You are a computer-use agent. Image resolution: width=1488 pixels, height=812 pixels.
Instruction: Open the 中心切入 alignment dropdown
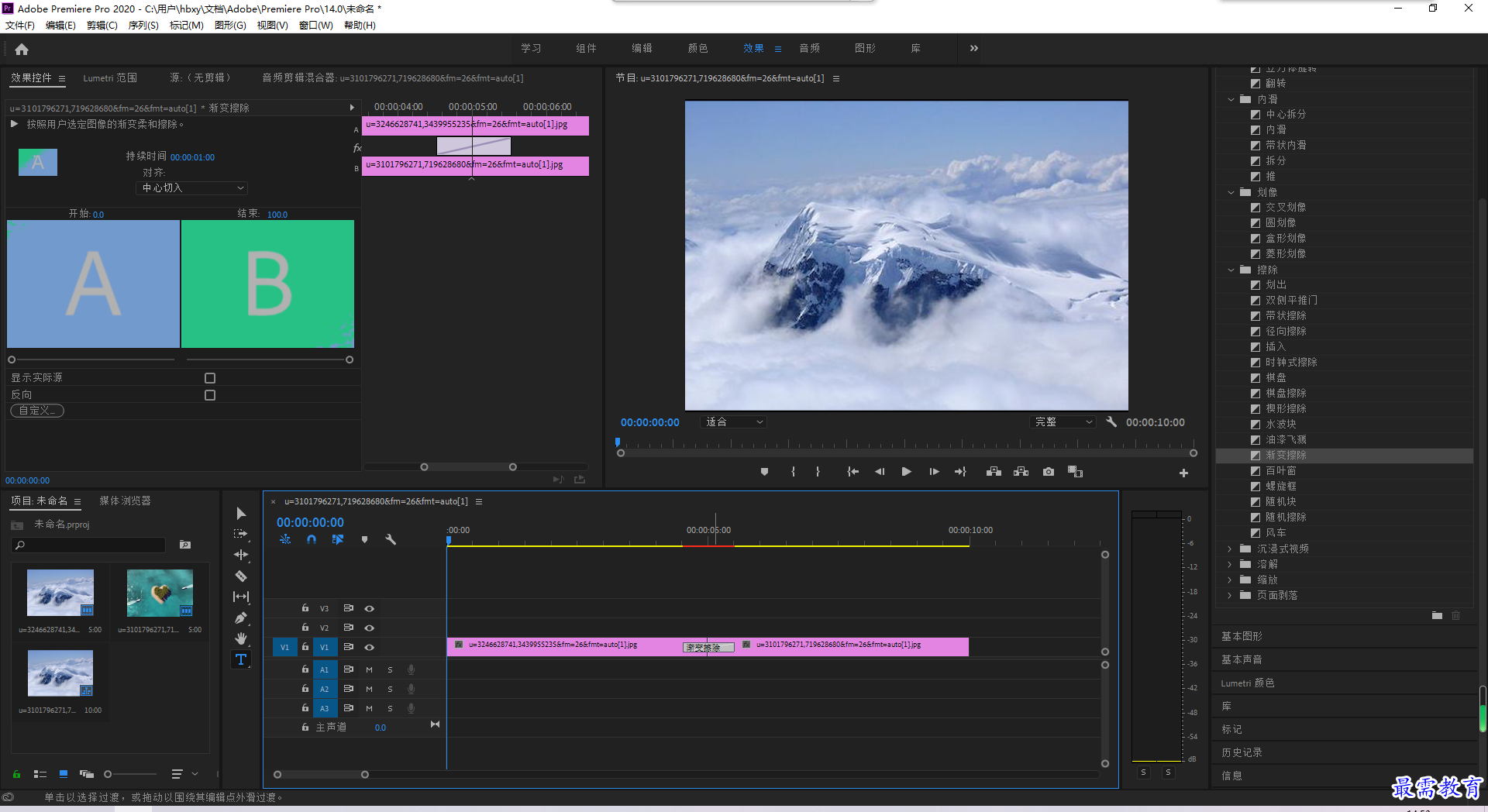coord(193,188)
